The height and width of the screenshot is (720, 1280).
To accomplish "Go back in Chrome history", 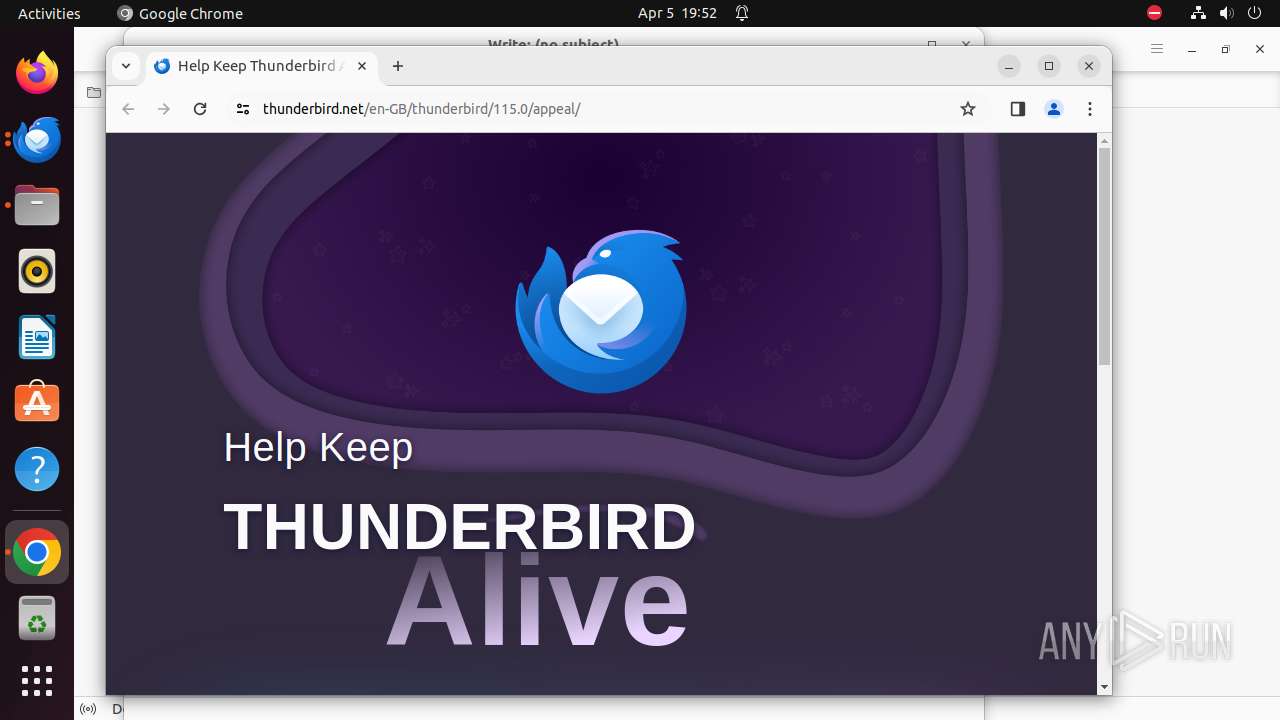I will point(128,109).
